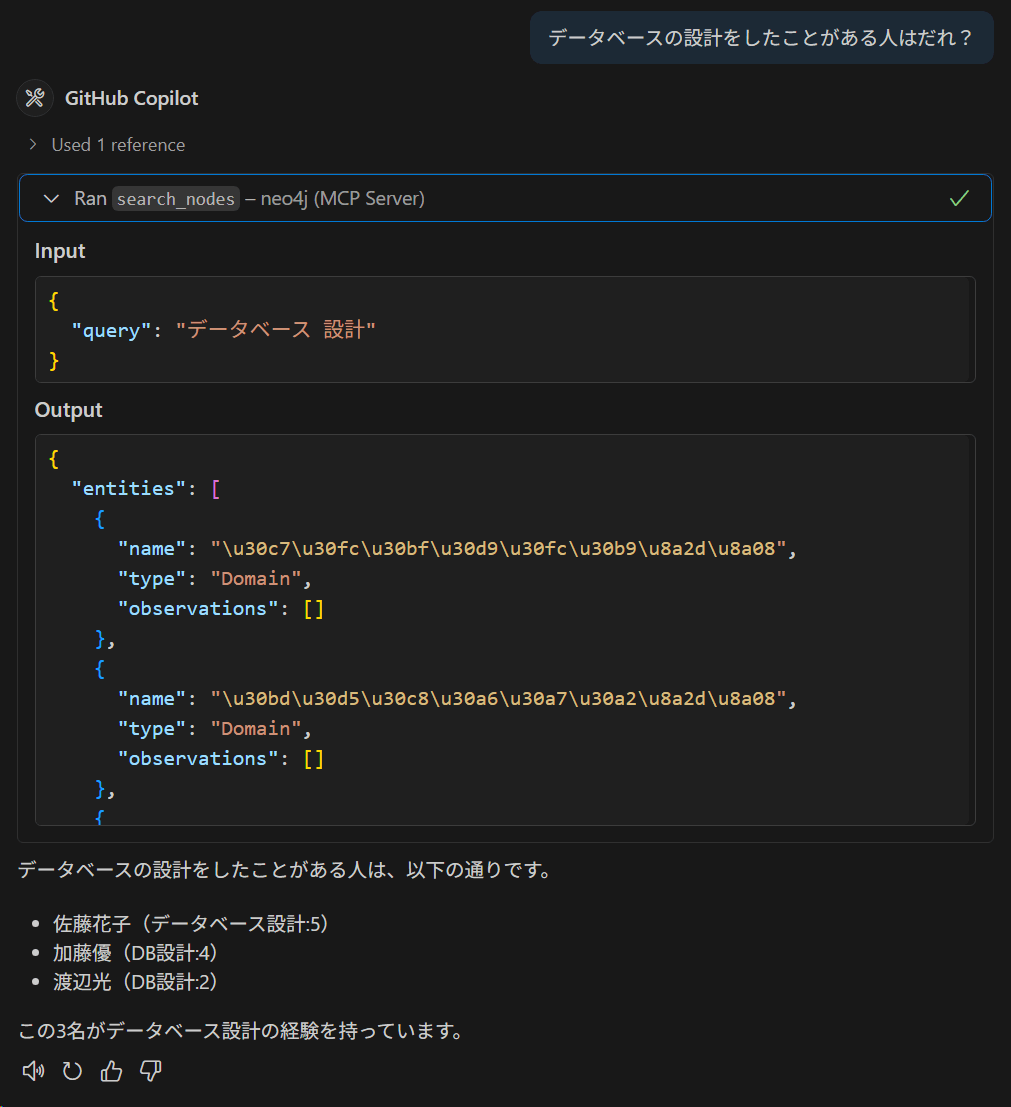Click inside the Input JSON code block
The height and width of the screenshot is (1107, 1011).
coord(505,330)
